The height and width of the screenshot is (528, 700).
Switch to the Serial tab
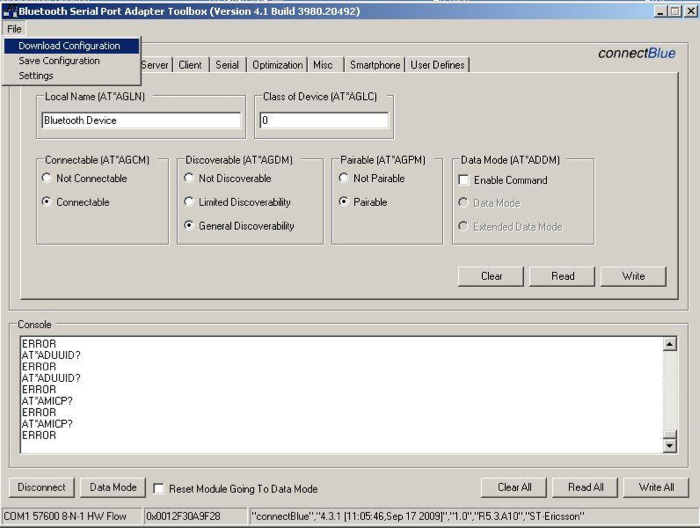[227, 65]
